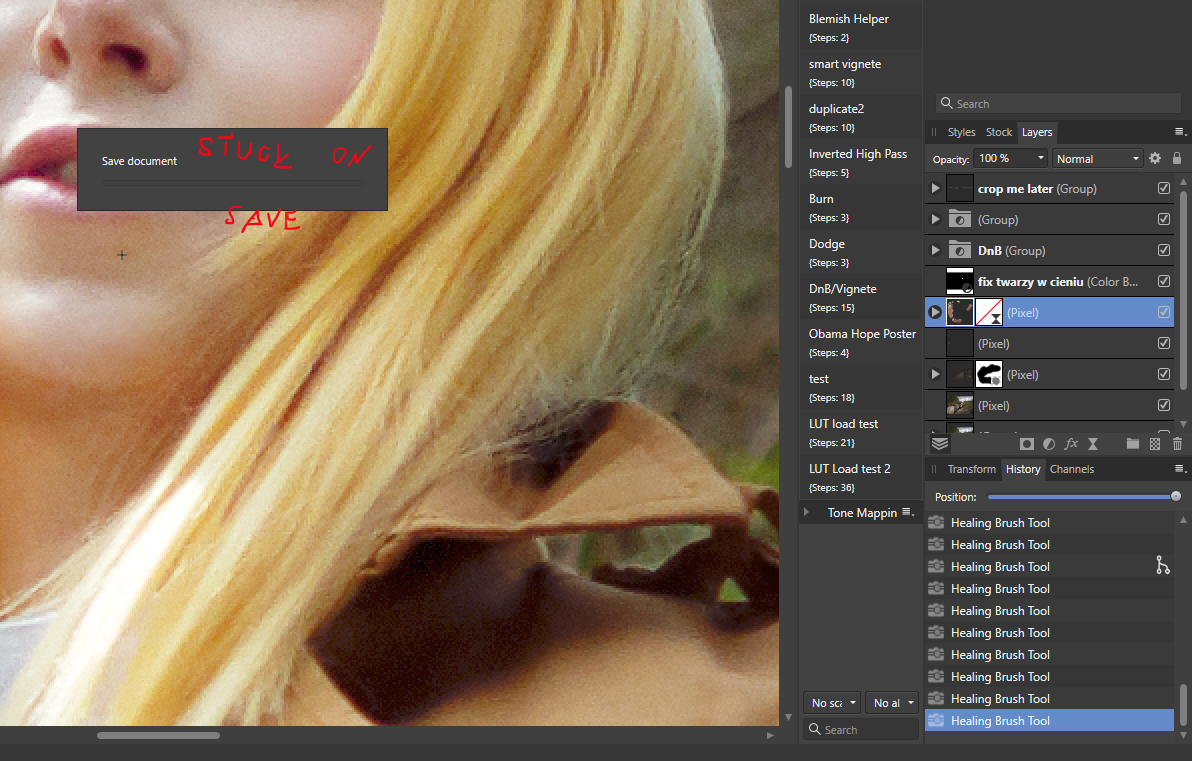Expand Pixel layer with brush-stroke mask
Image resolution: width=1192 pixels, height=761 pixels.
tap(936, 374)
